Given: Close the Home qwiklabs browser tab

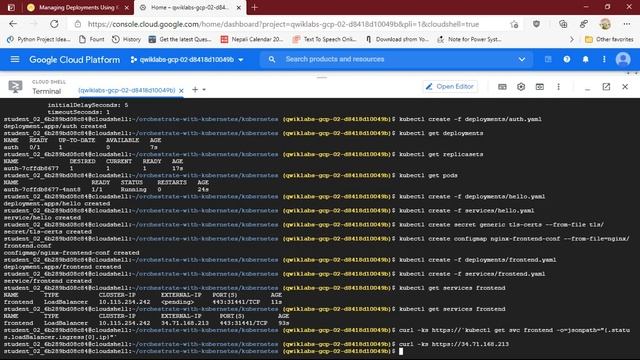Looking at the screenshot, I should [239, 7].
